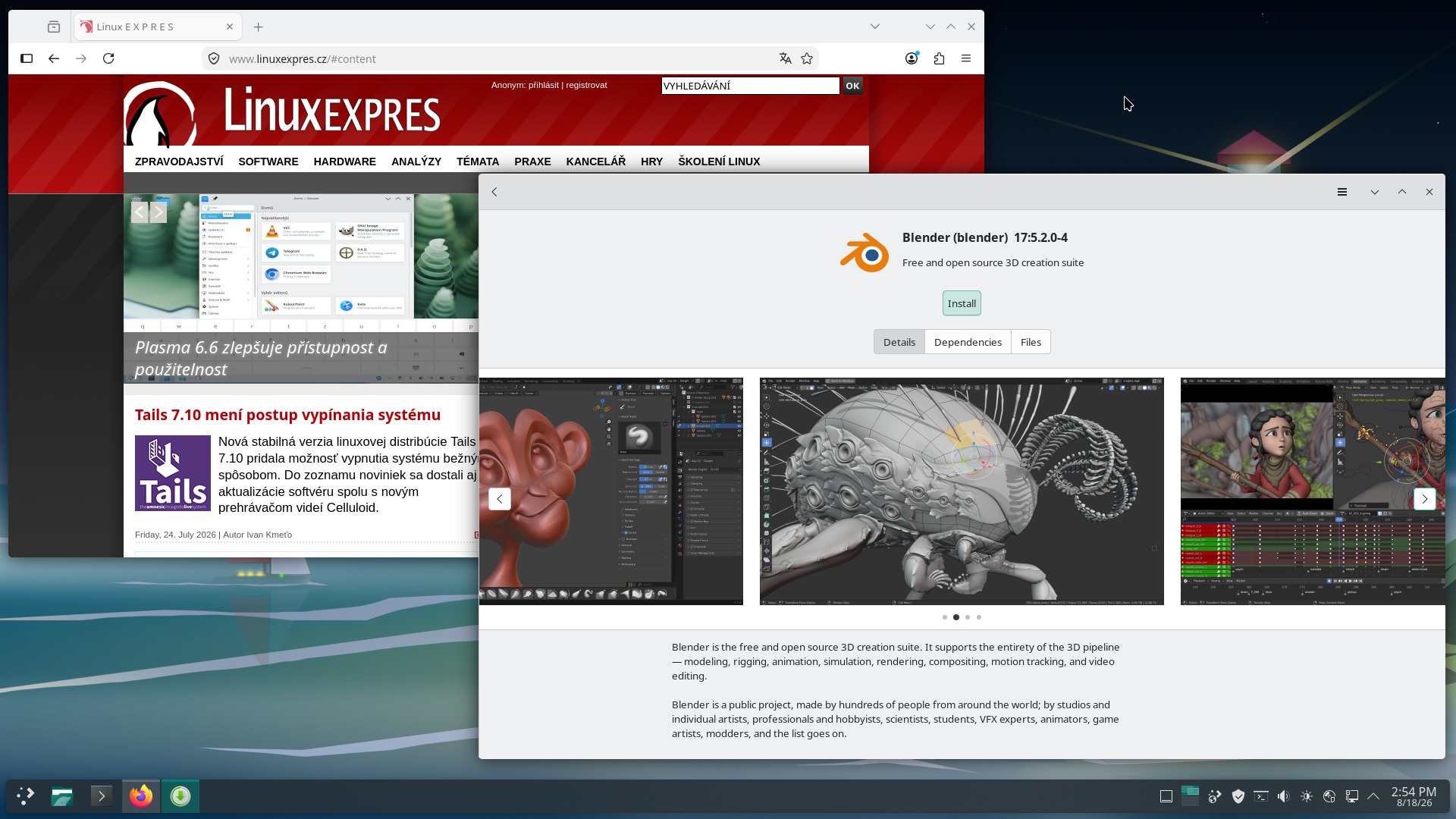Switch to Firefox in the taskbar
Screen dimensions: 1456x819
141,796
